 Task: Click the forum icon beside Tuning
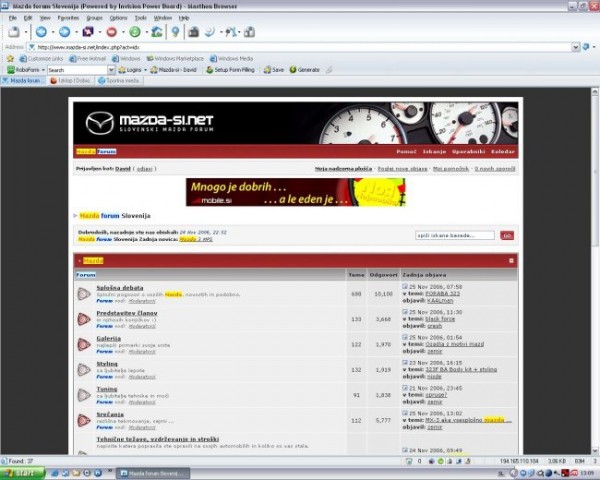click(84, 395)
